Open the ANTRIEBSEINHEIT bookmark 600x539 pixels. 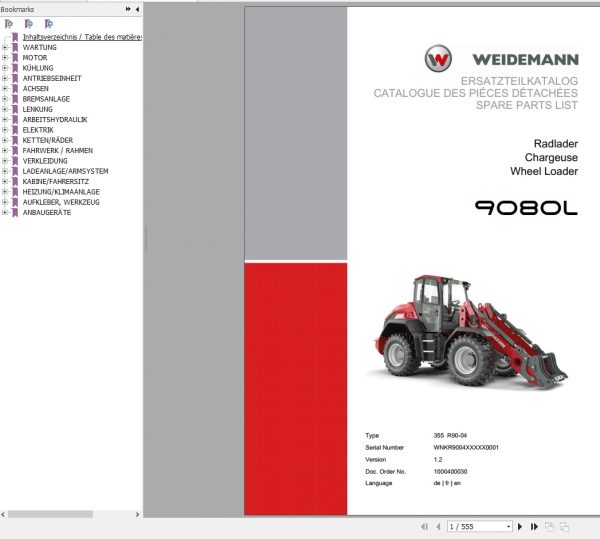(52, 78)
